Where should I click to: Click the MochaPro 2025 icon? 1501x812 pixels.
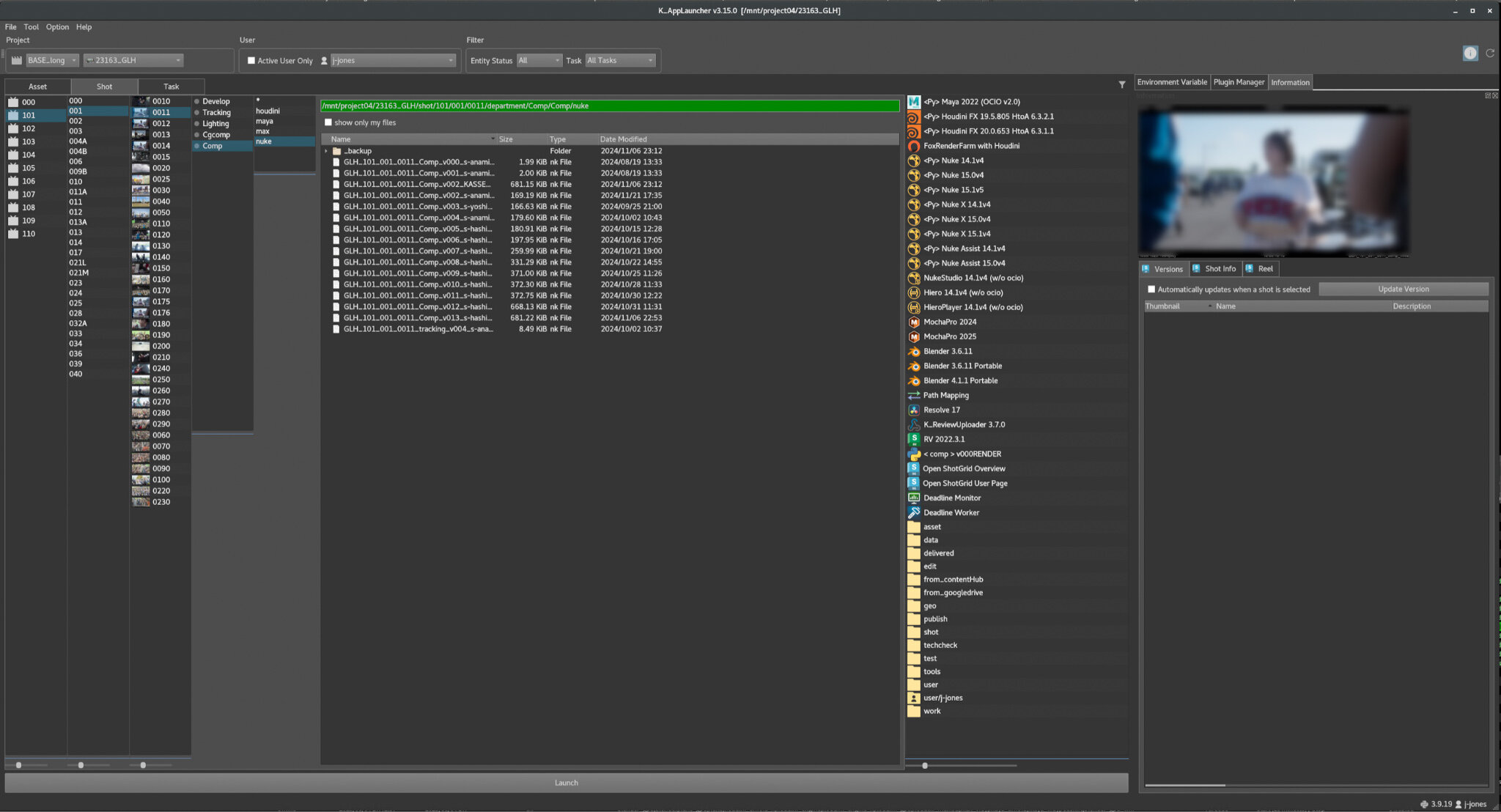point(914,336)
